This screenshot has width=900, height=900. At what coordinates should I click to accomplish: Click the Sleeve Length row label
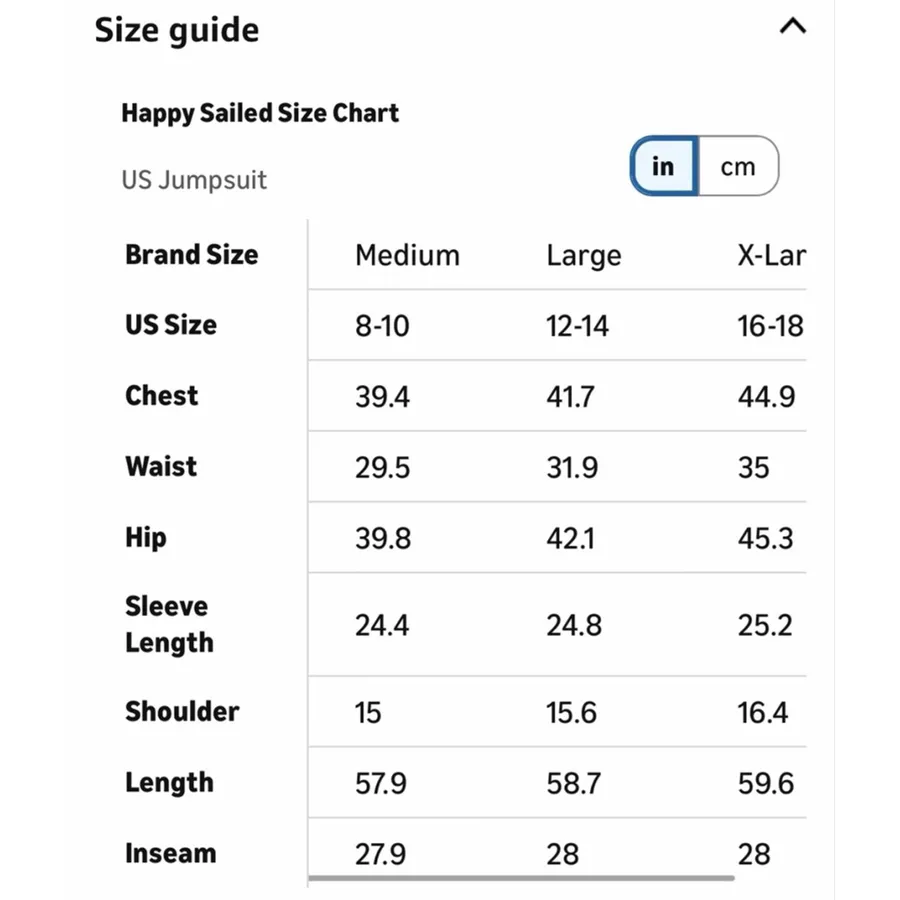click(169, 624)
